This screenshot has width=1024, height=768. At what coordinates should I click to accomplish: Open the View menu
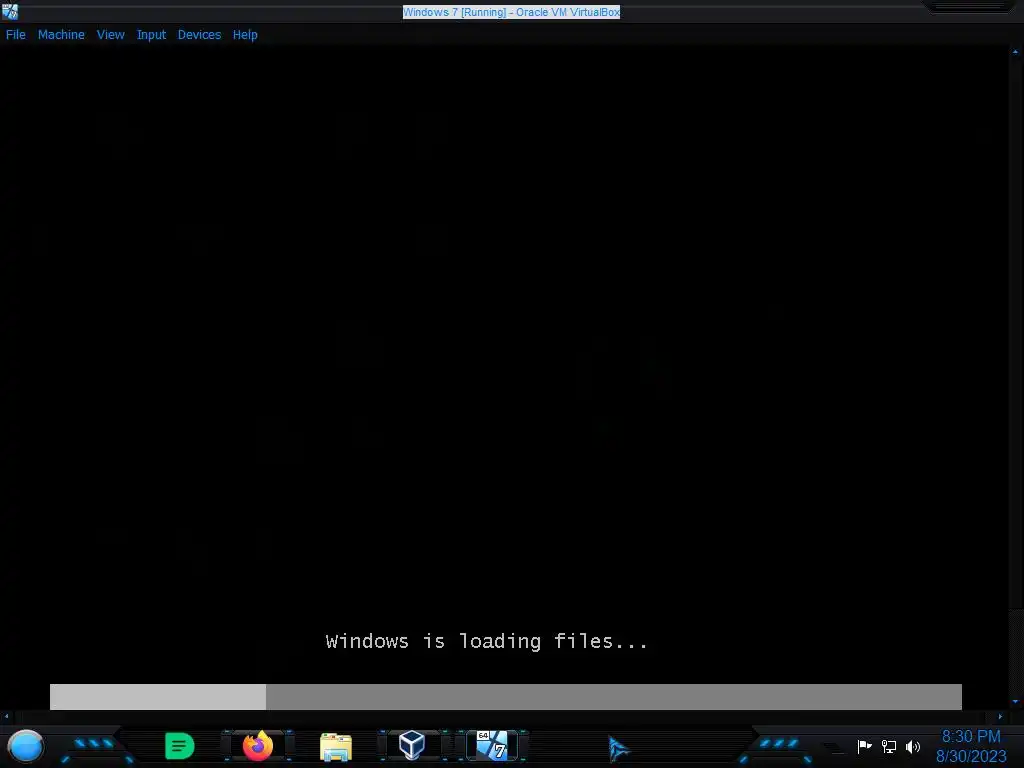point(110,35)
